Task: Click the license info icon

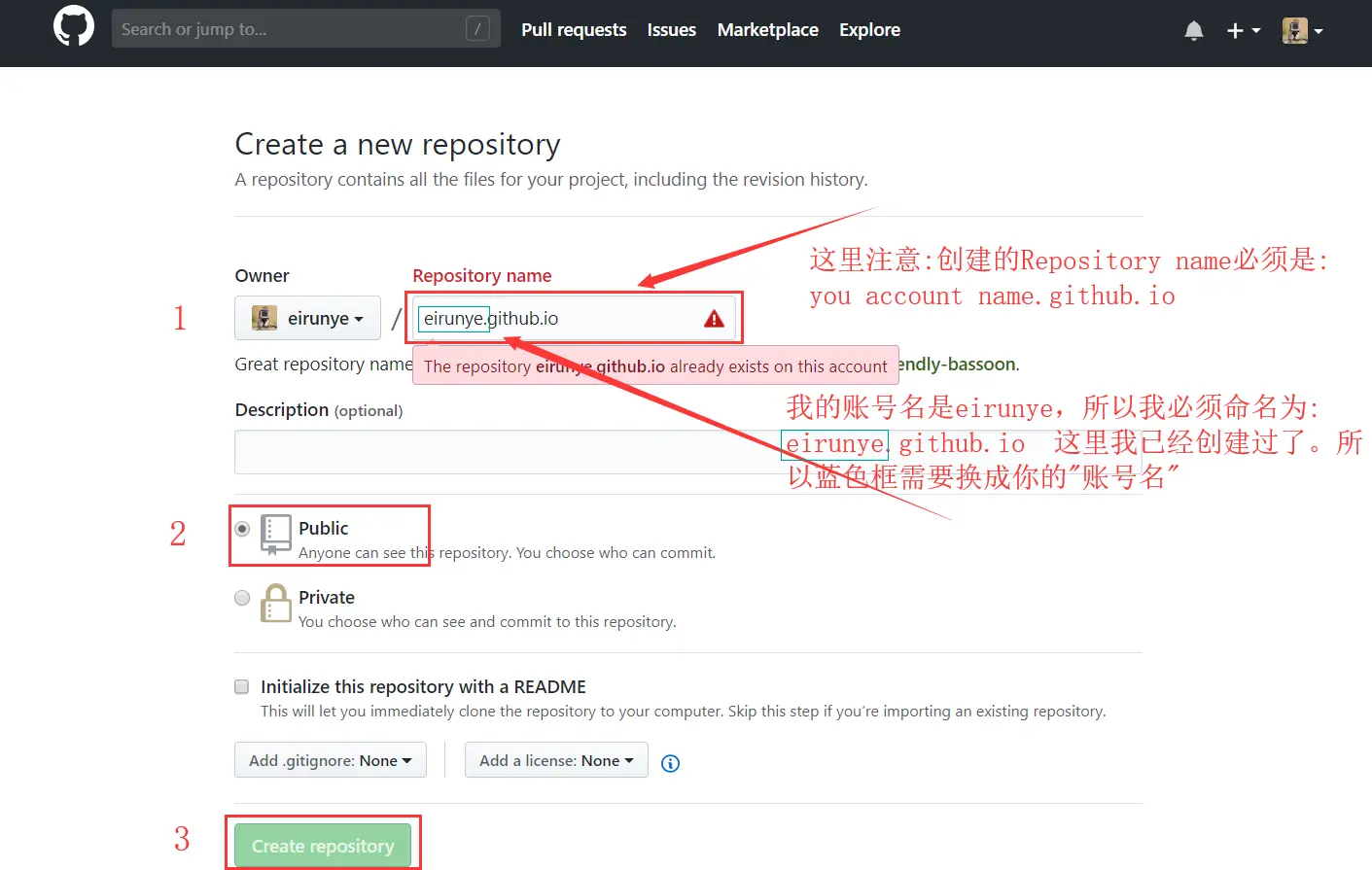Action: (x=670, y=763)
